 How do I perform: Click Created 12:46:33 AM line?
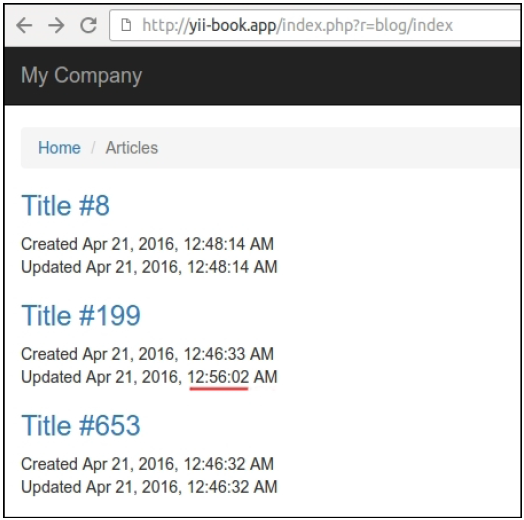[x=147, y=354]
